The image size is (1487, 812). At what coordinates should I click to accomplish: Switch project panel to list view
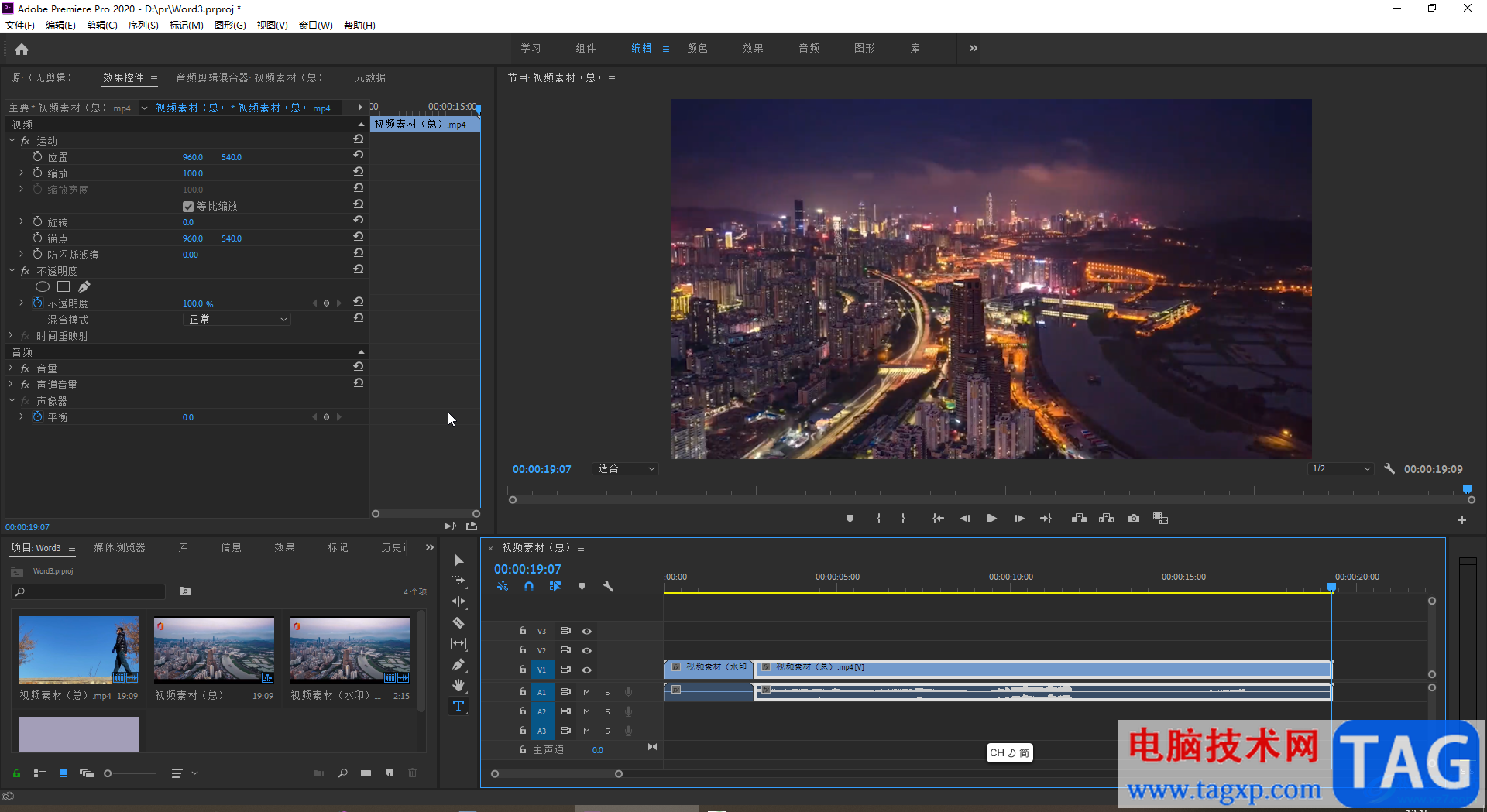(x=40, y=773)
